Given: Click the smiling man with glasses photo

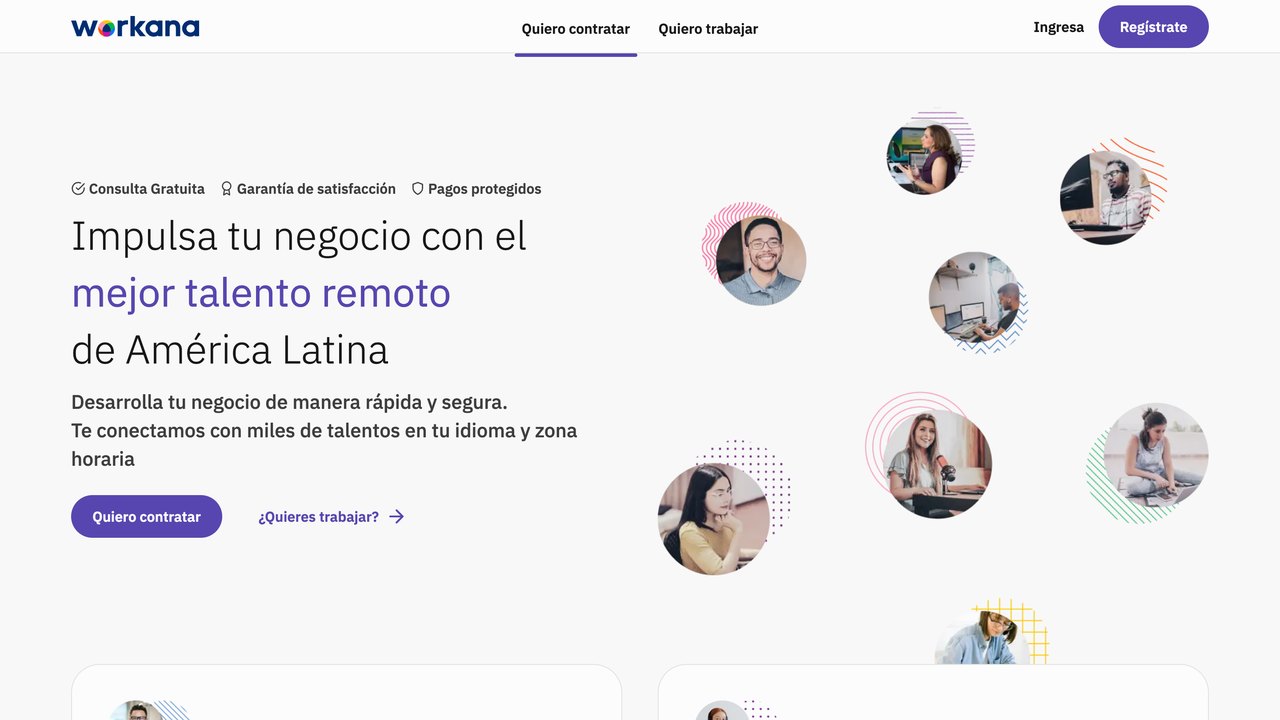Looking at the screenshot, I should point(761,260).
